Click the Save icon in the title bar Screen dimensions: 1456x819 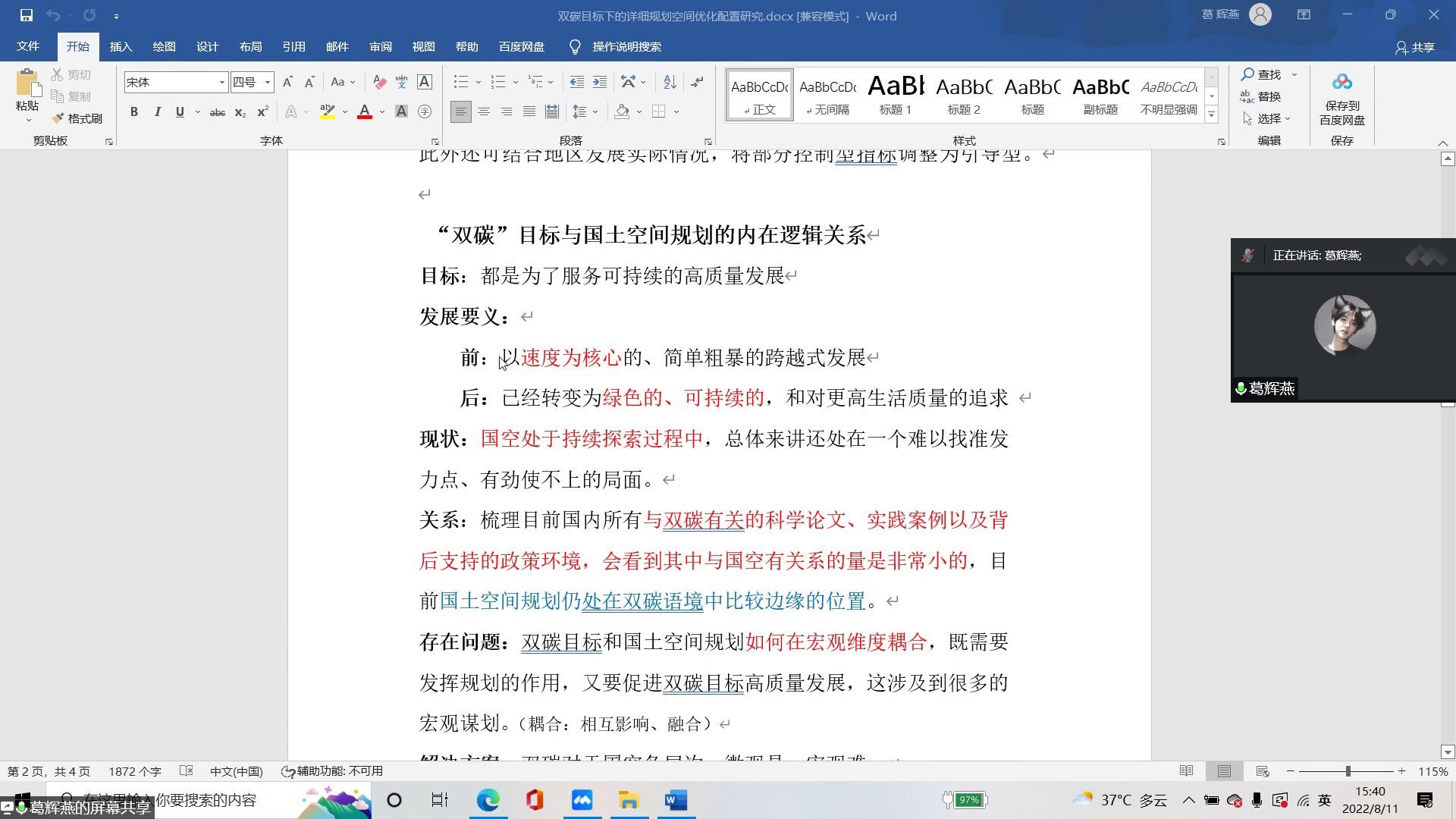(x=26, y=15)
